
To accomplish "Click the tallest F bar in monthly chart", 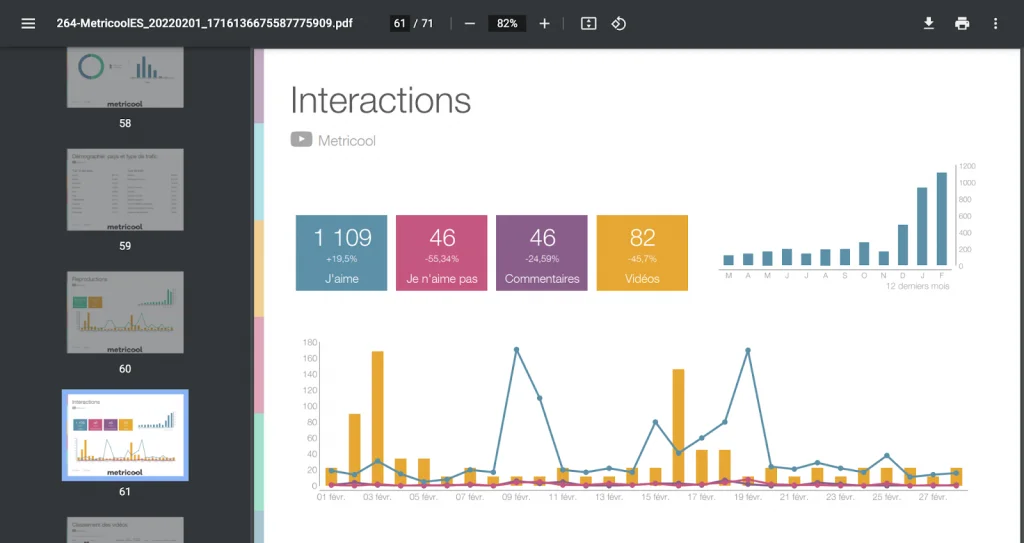I will point(942,219).
